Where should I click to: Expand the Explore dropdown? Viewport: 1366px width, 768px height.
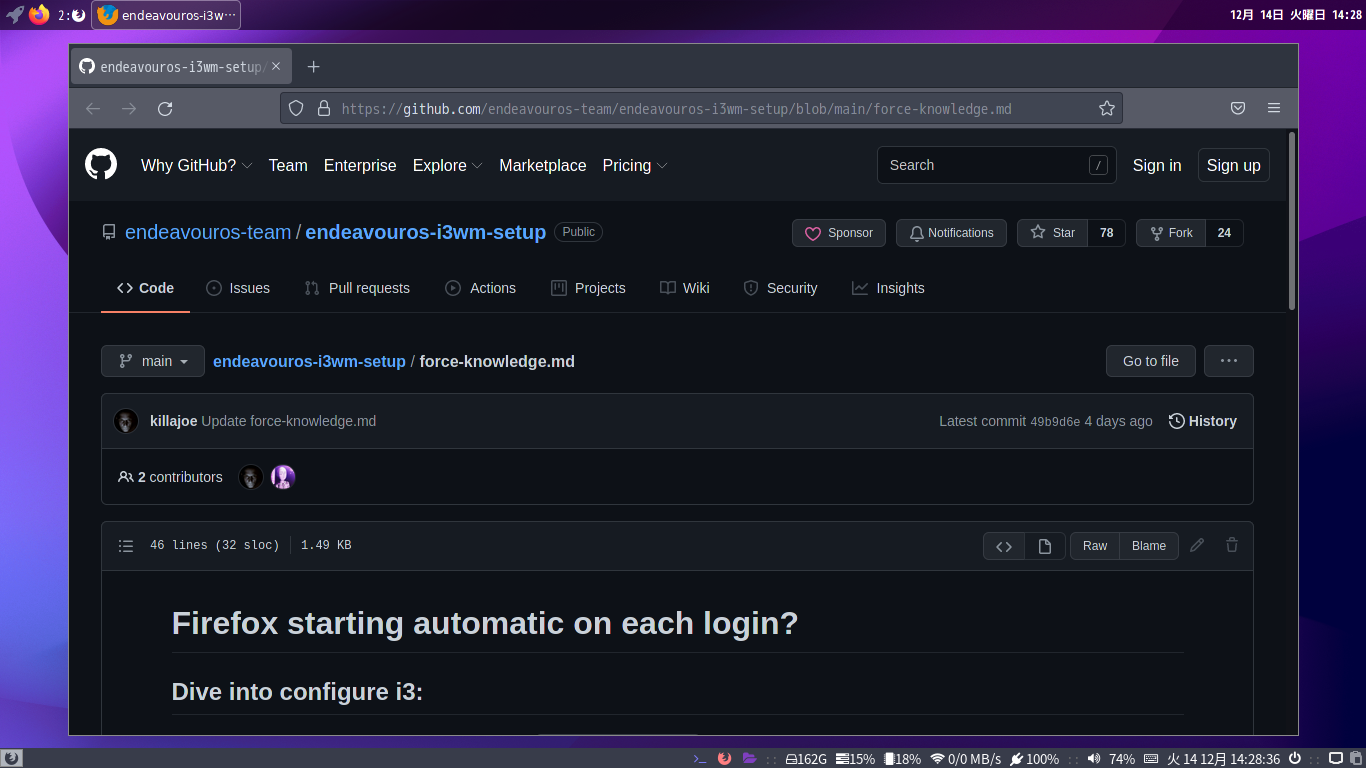(x=448, y=166)
